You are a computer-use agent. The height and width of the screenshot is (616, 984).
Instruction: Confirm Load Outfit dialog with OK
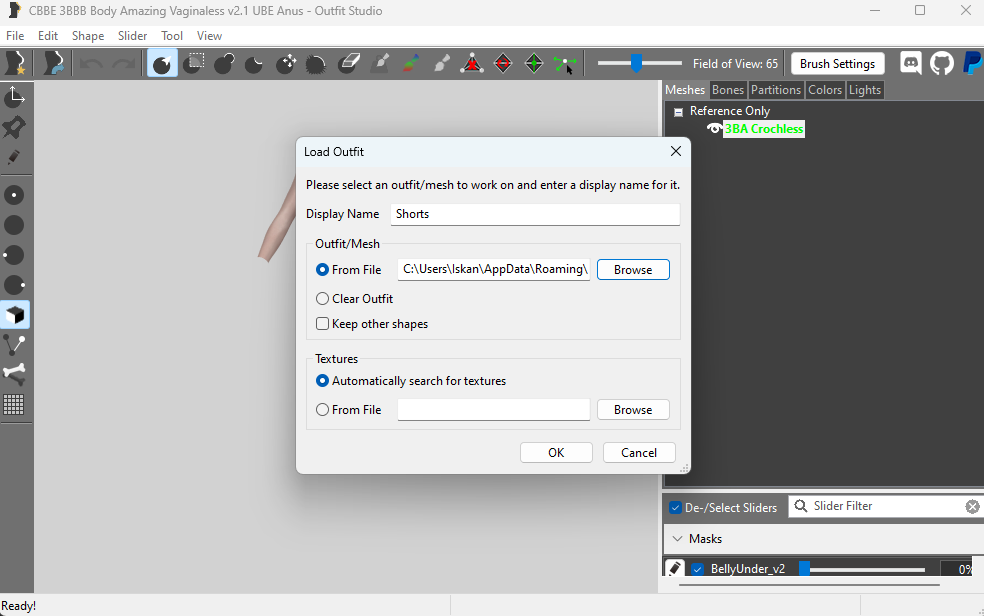point(556,453)
